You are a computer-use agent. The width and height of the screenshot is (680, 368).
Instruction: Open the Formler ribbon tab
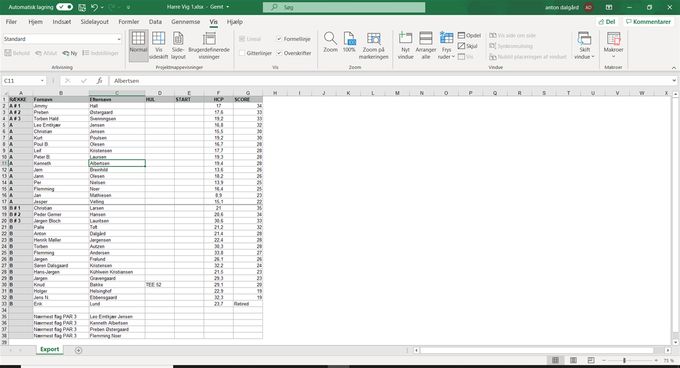pos(129,22)
